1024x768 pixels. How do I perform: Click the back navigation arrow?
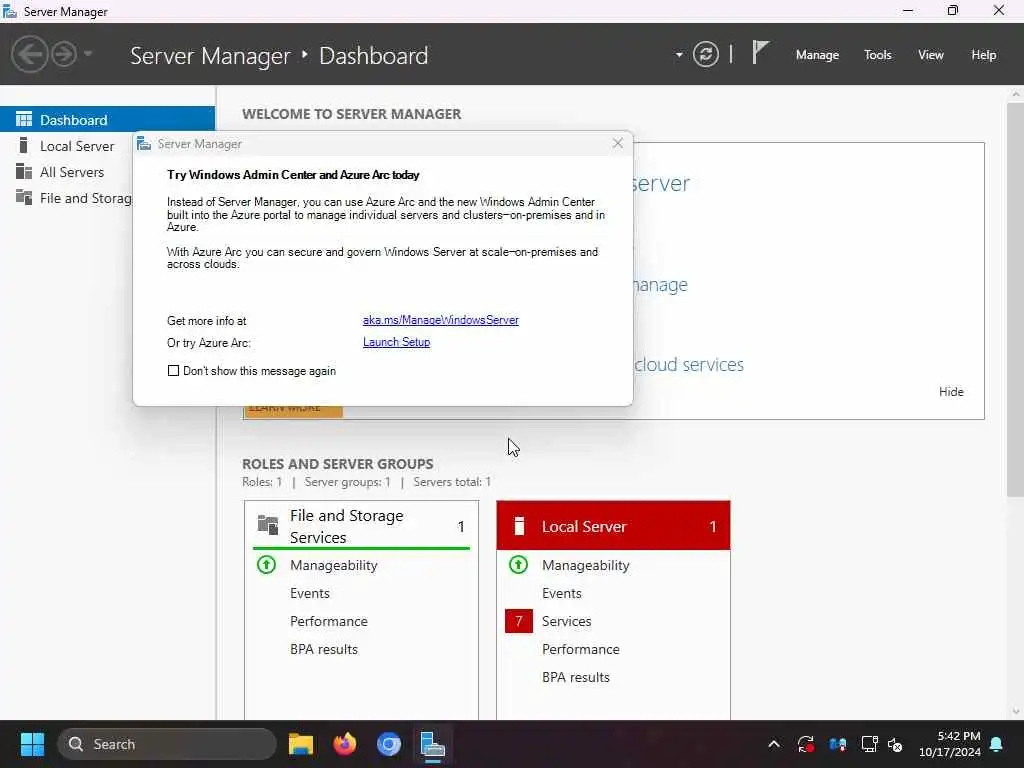pos(29,54)
